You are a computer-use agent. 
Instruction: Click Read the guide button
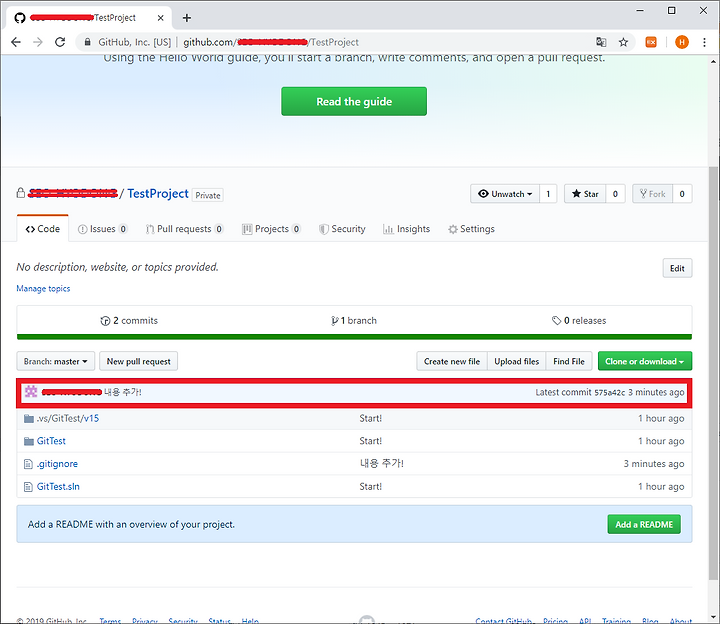pyautogui.click(x=354, y=101)
